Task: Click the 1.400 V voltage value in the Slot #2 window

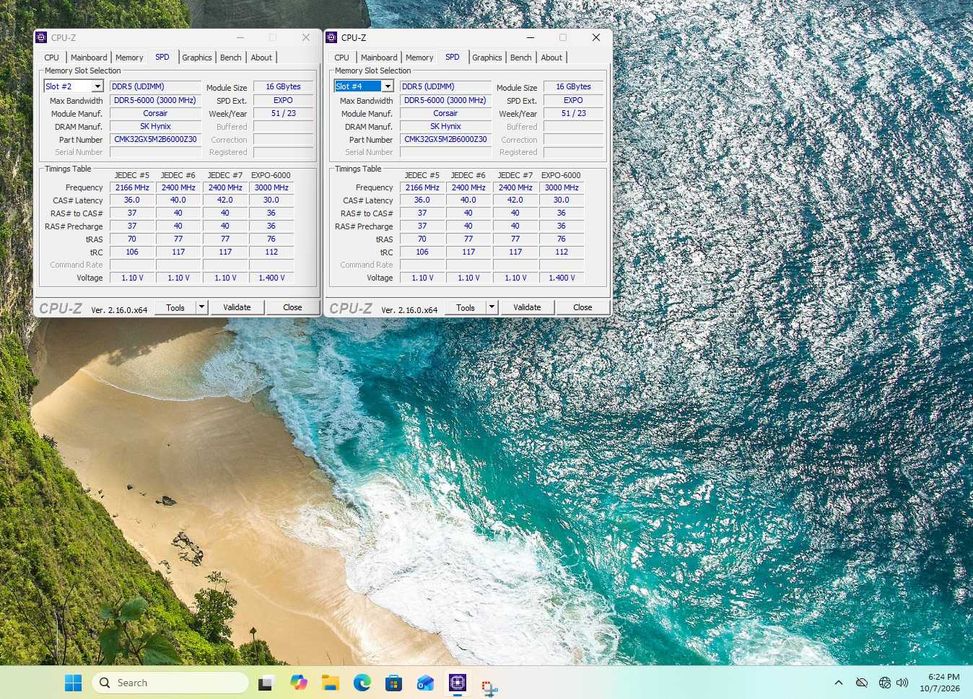Action: pos(271,278)
